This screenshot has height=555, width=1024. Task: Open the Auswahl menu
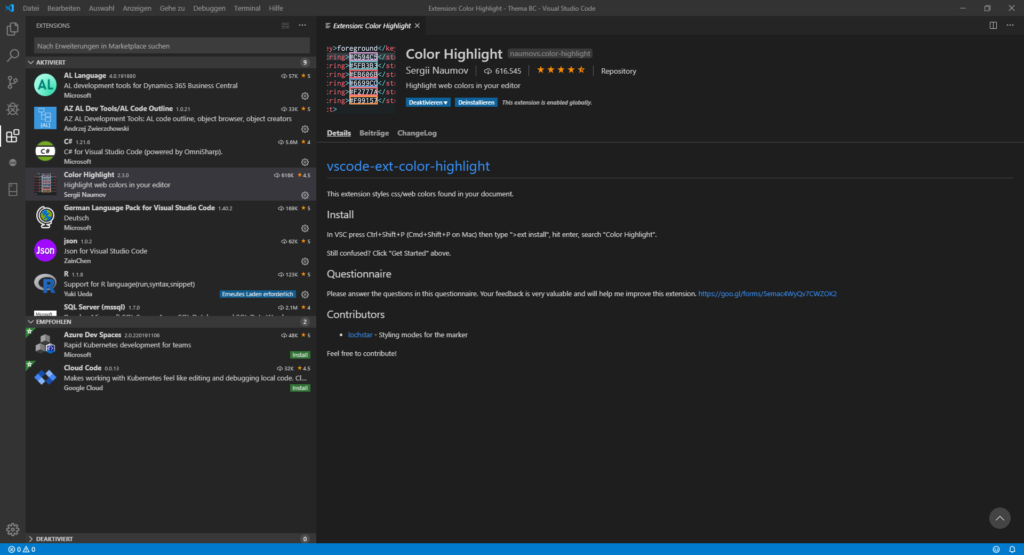[x=101, y=8]
